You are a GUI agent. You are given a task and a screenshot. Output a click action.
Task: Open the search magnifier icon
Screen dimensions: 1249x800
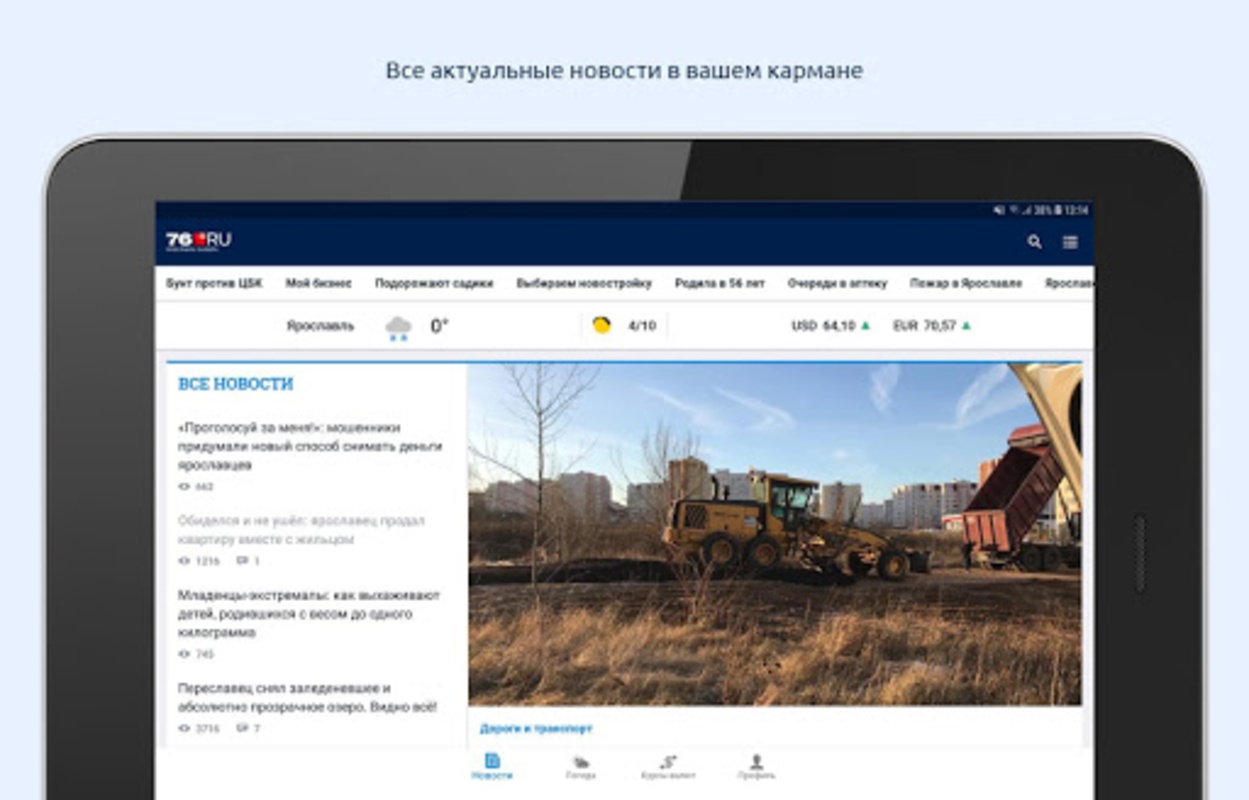(1034, 242)
